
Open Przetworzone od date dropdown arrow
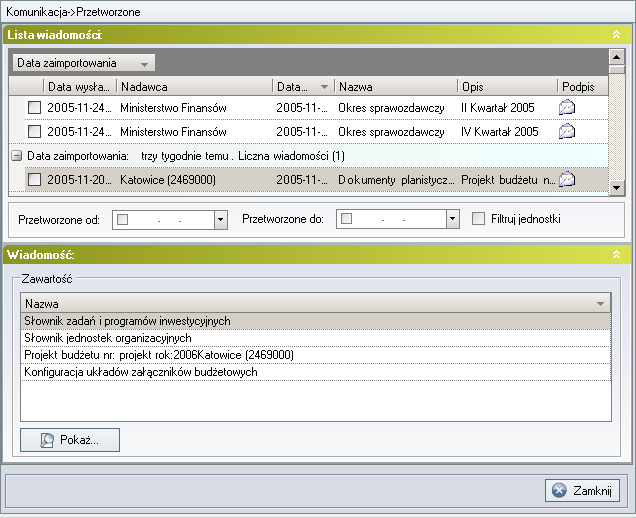coord(220,219)
